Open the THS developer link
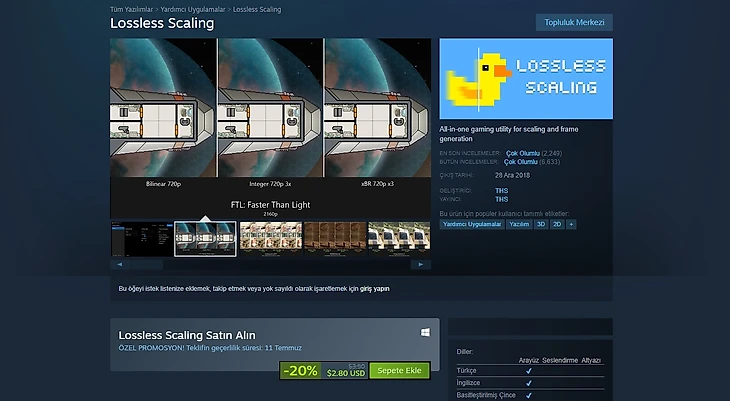 pyautogui.click(x=501, y=190)
